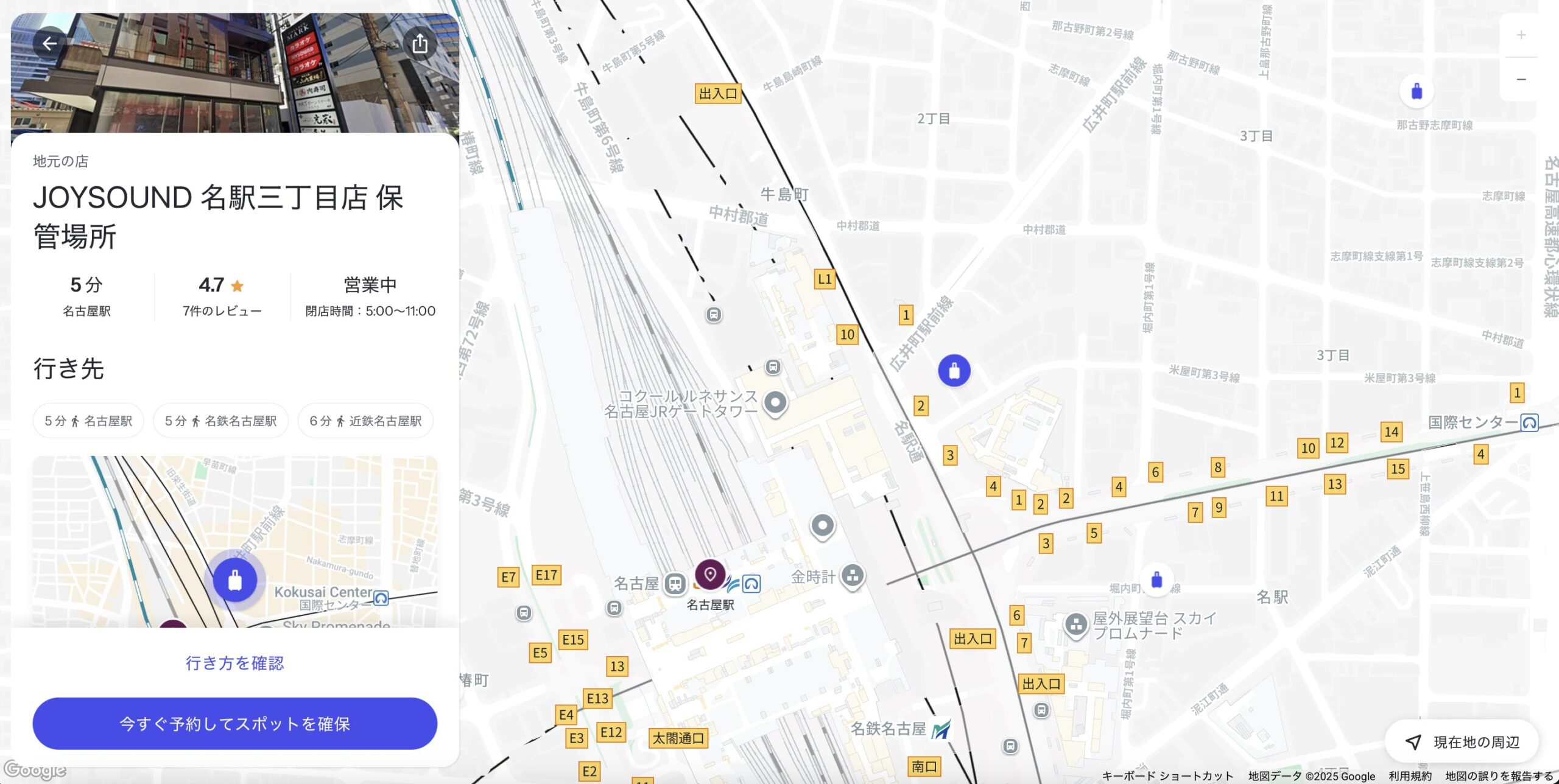
Task: Click the 現在地の周辺 button
Action: click(1462, 742)
